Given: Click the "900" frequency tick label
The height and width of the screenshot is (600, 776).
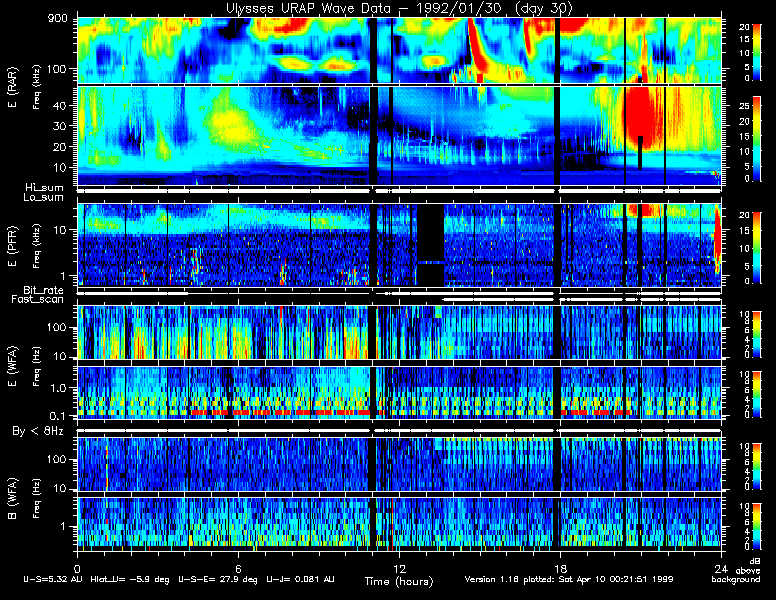Looking at the screenshot, I should coord(57,19).
